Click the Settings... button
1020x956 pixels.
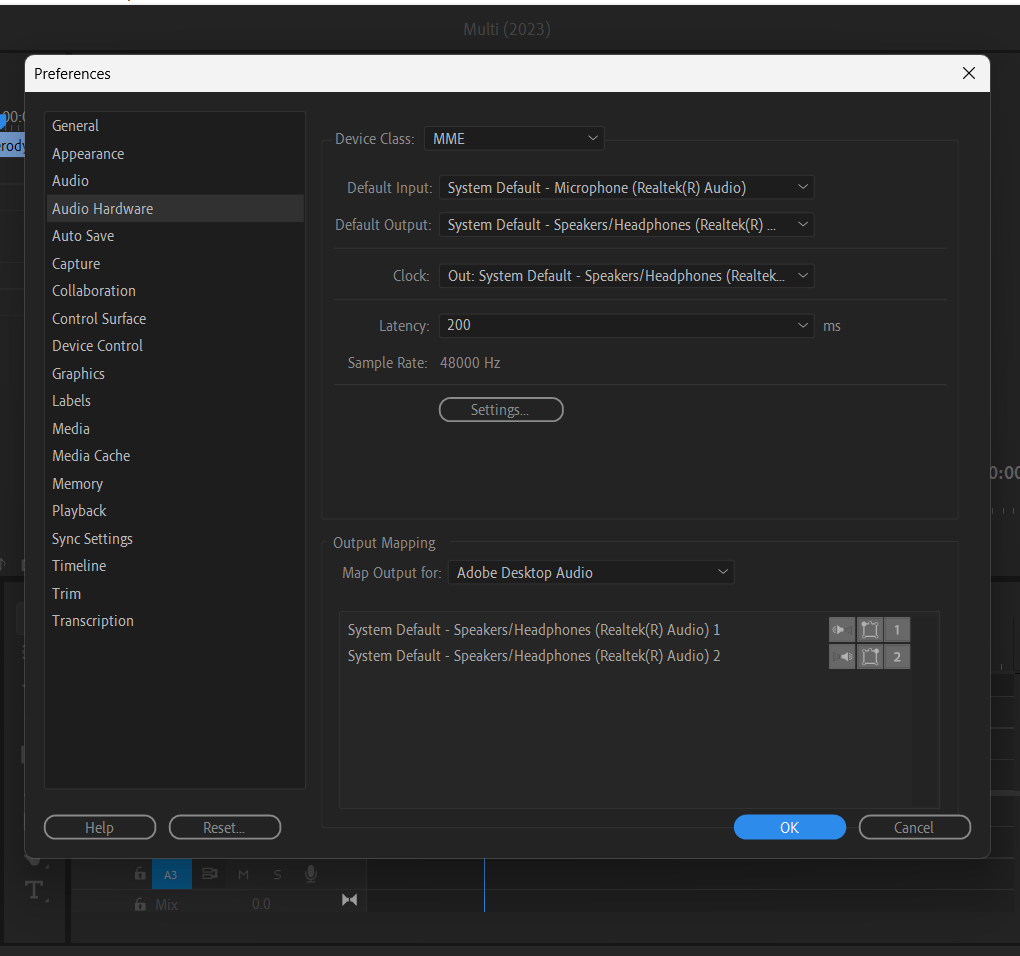click(500, 409)
